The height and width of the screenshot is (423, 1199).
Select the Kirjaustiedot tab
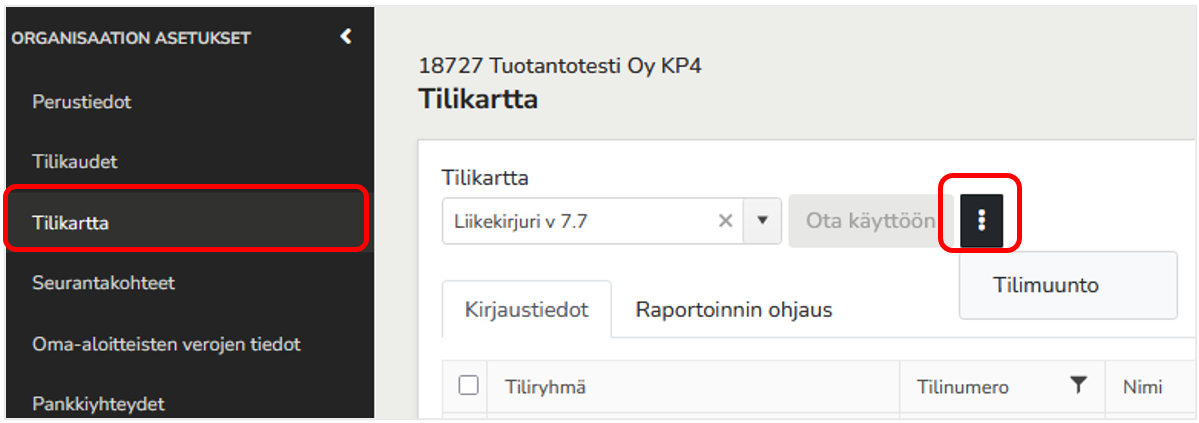click(526, 310)
